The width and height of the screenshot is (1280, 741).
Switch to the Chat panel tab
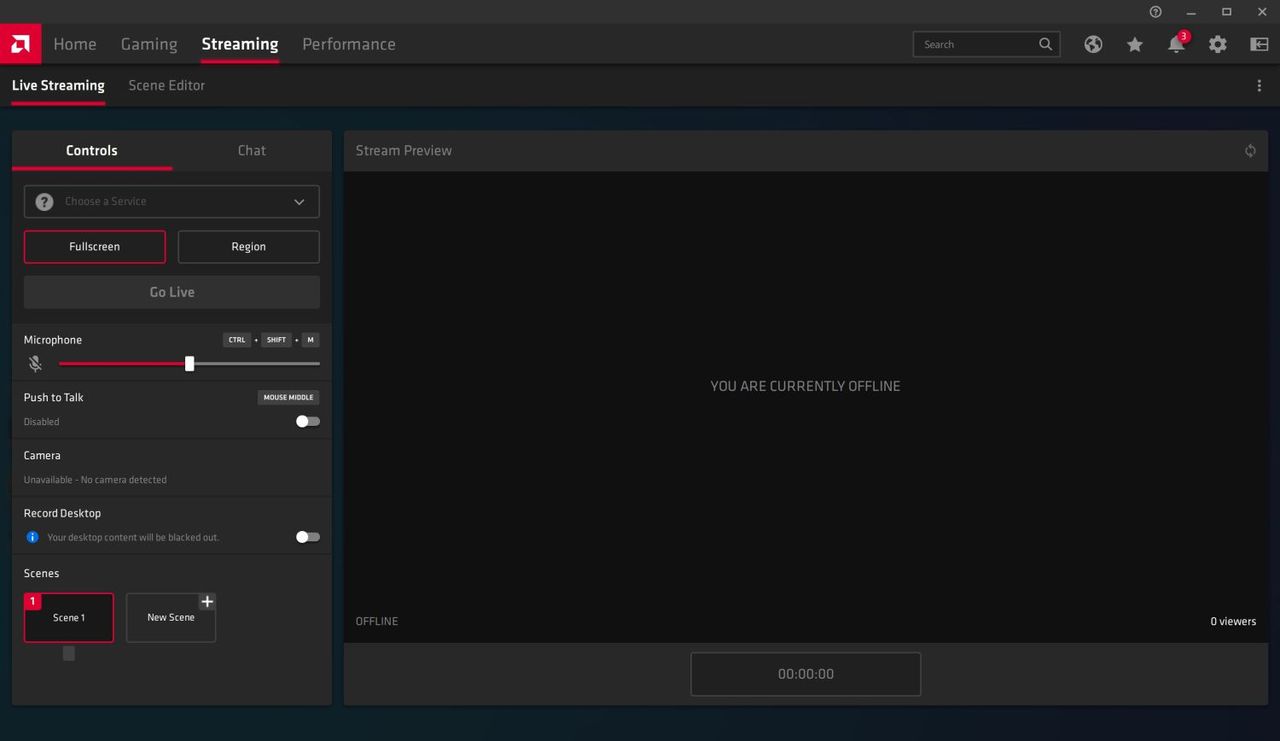[252, 150]
